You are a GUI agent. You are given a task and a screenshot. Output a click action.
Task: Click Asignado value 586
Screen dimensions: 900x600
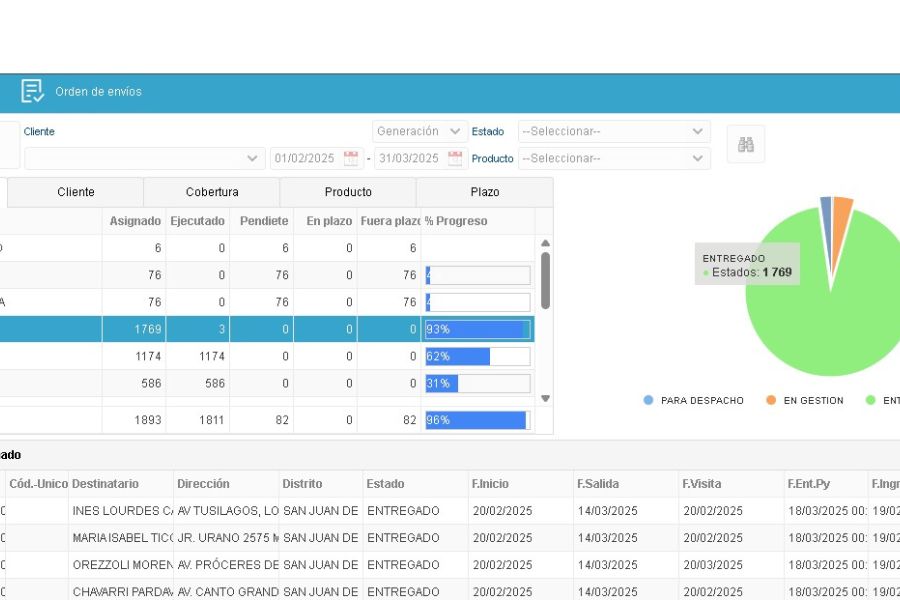point(151,384)
